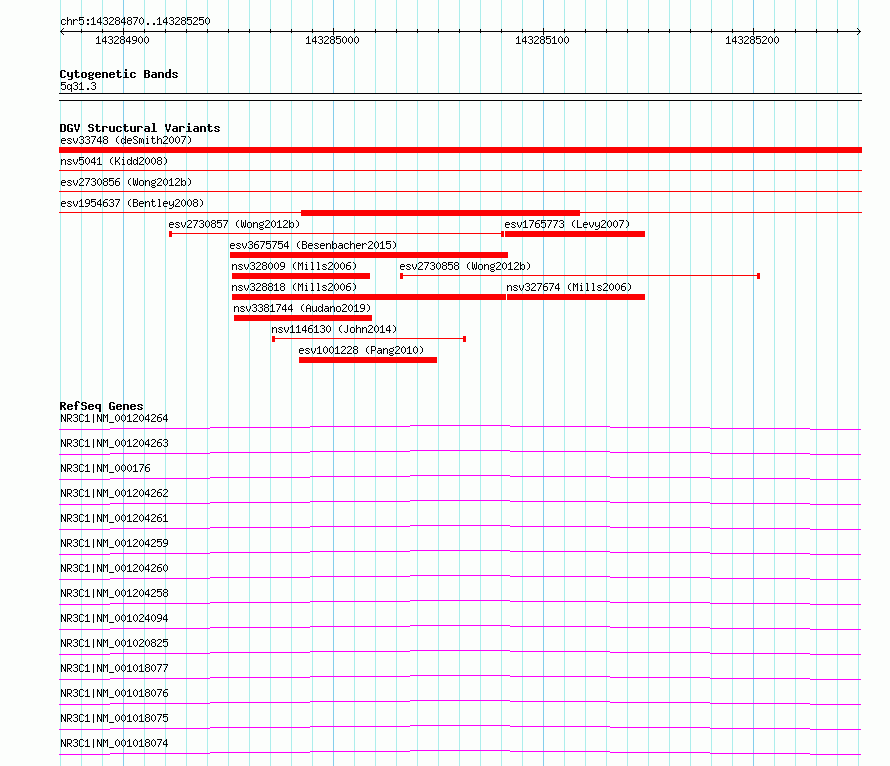Click the esv2730856 (Wong2012b) variant label
Screen dimensions: 890x766
(126, 182)
